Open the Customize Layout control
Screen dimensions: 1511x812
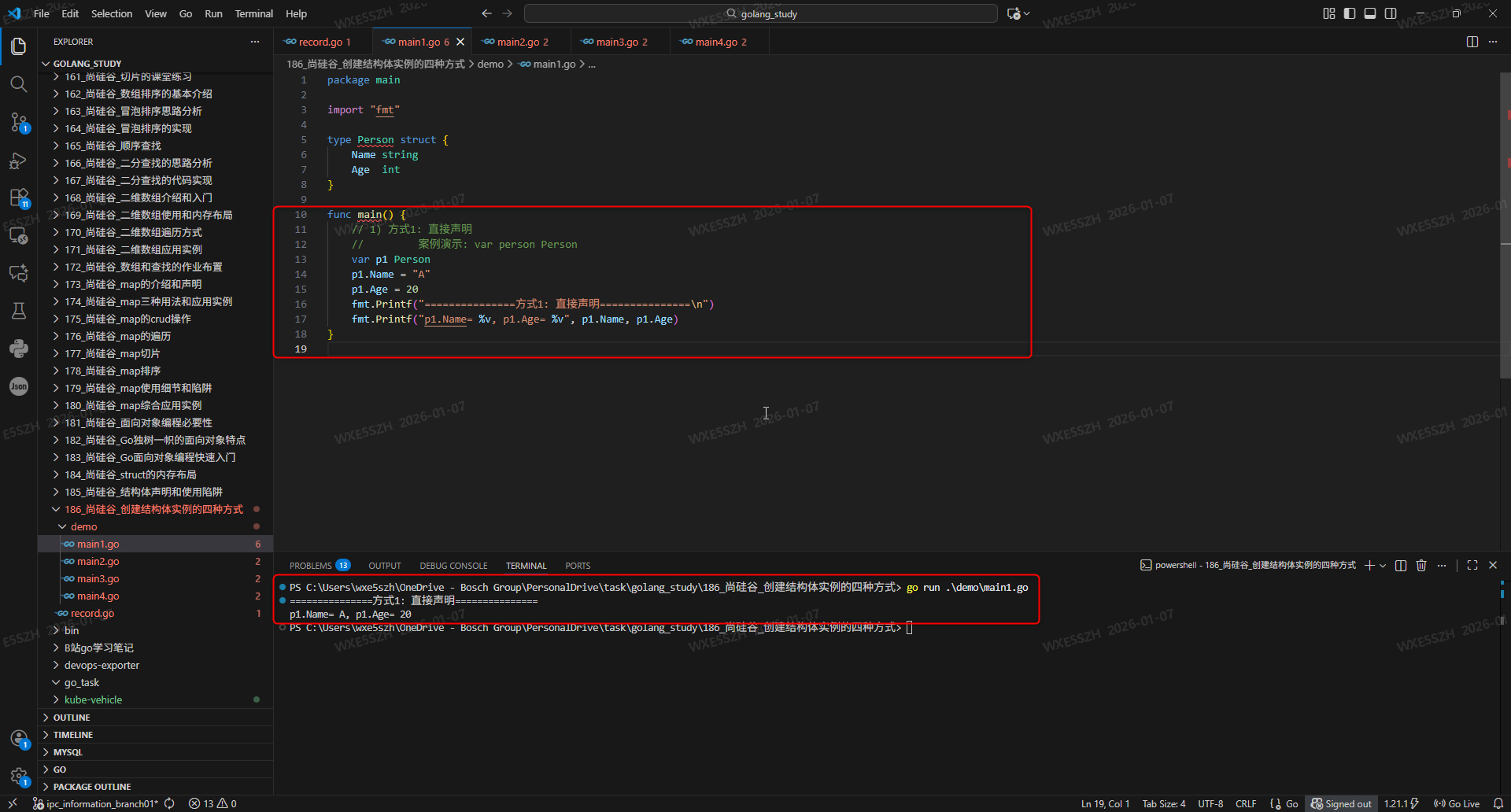[x=1329, y=13]
